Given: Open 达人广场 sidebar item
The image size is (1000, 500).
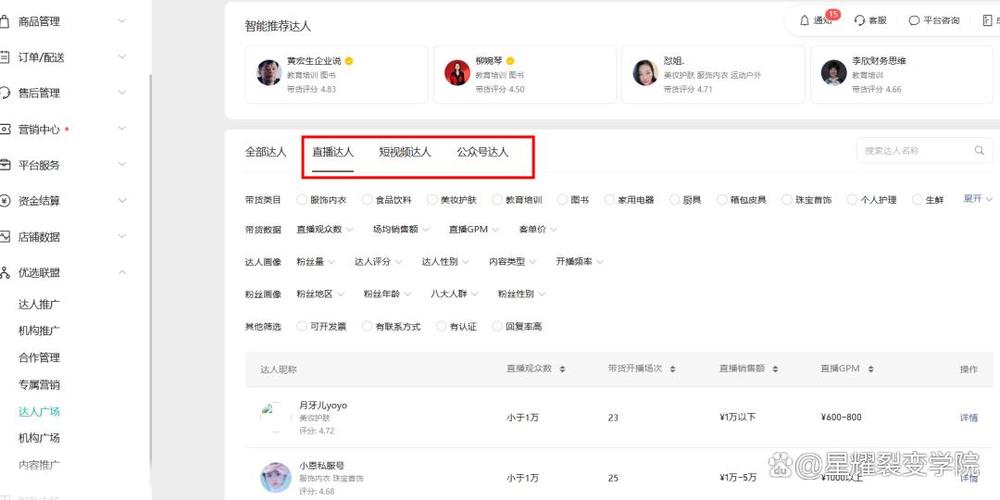Looking at the screenshot, I should pos(39,411).
